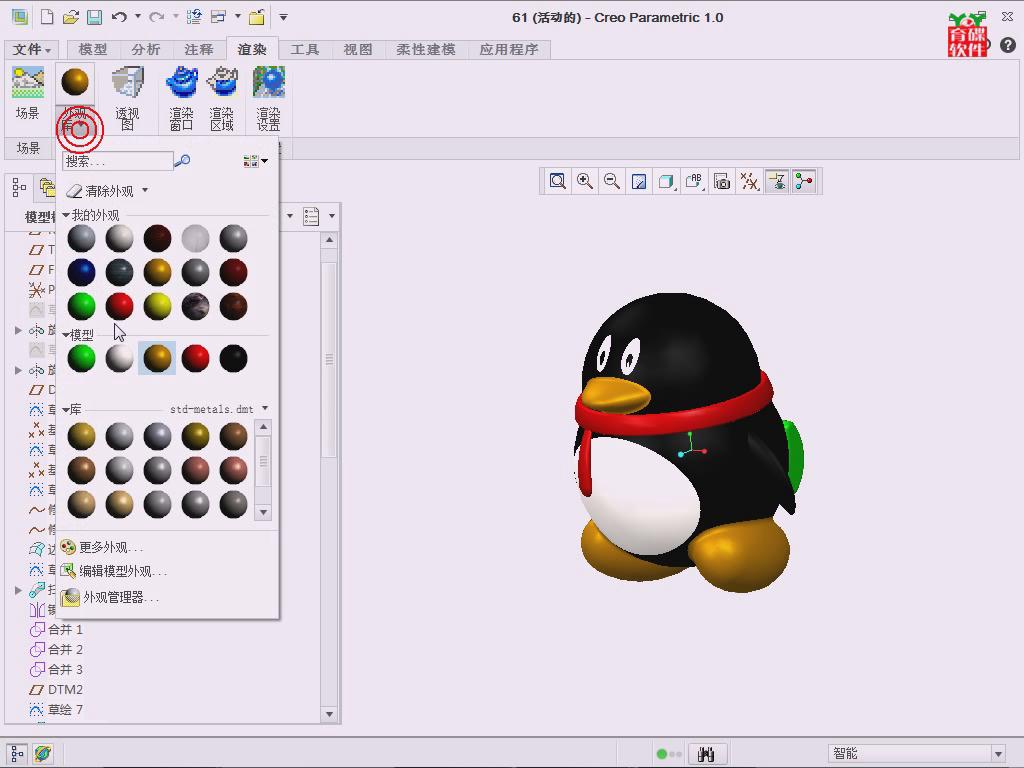This screenshot has height=768, width=1024.
Task: Open a file using the folder icon
Action: point(71,17)
